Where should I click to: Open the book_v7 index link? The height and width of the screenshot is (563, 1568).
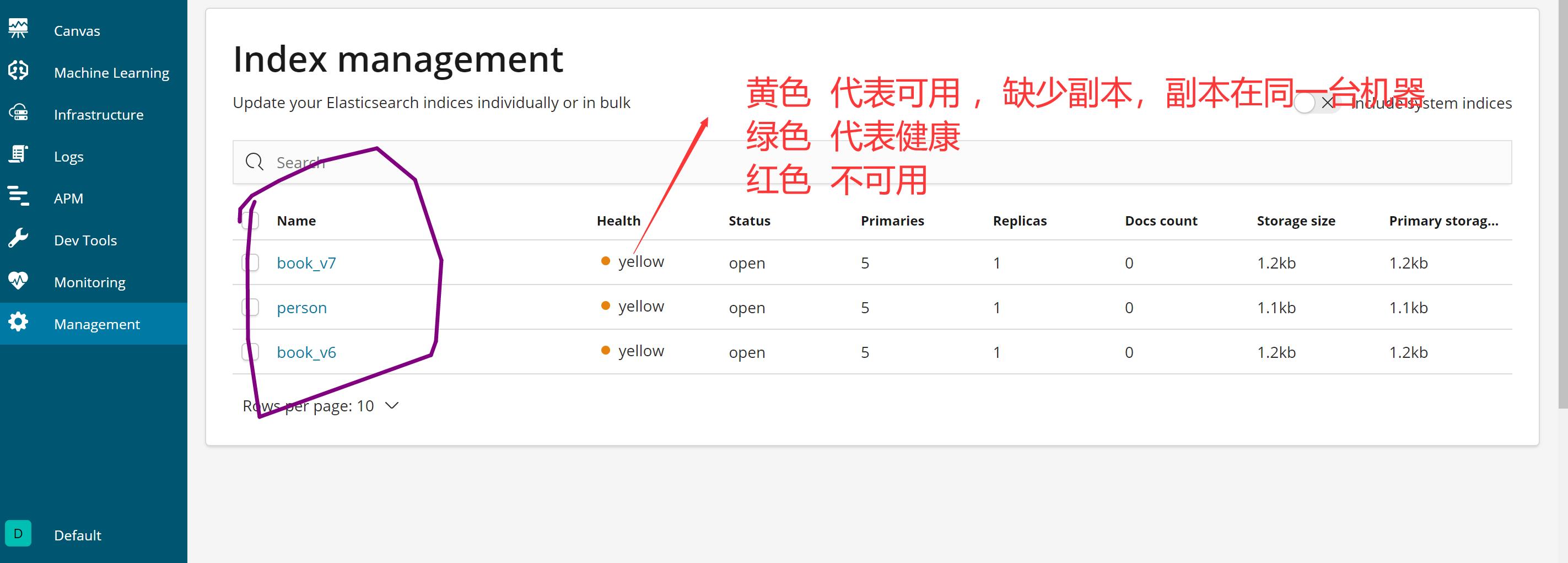click(x=306, y=263)
